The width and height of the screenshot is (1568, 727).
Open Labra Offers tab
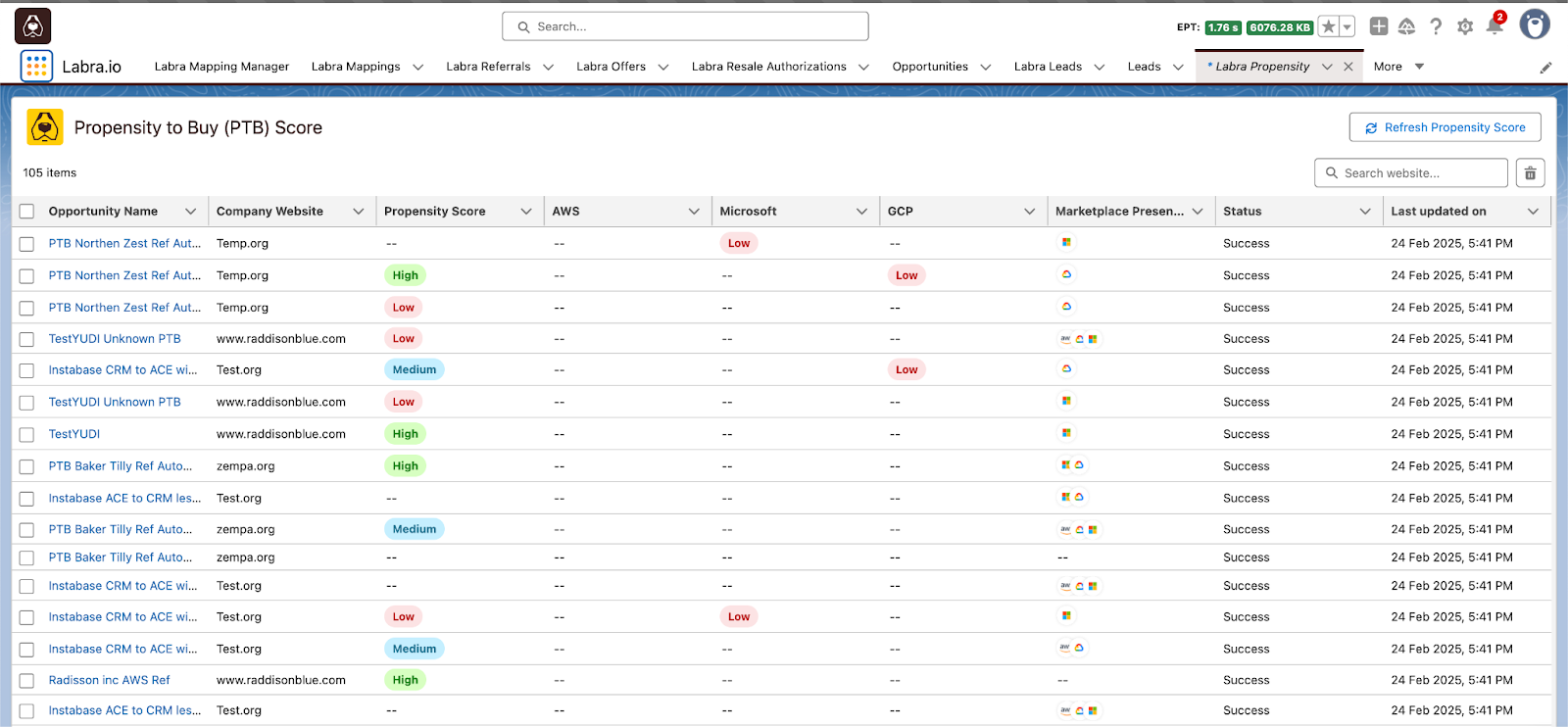pos(611,67)
